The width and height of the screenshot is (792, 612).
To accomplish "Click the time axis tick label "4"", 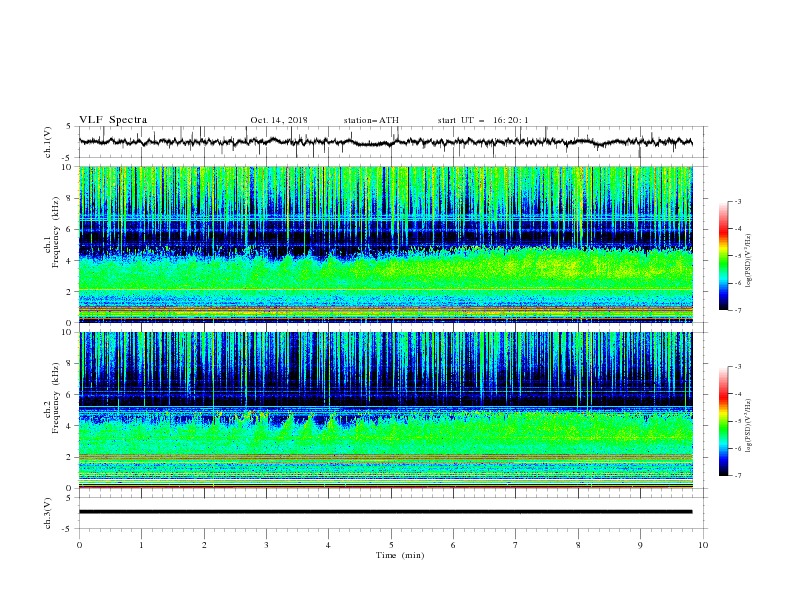I will [x=328, y=545].
